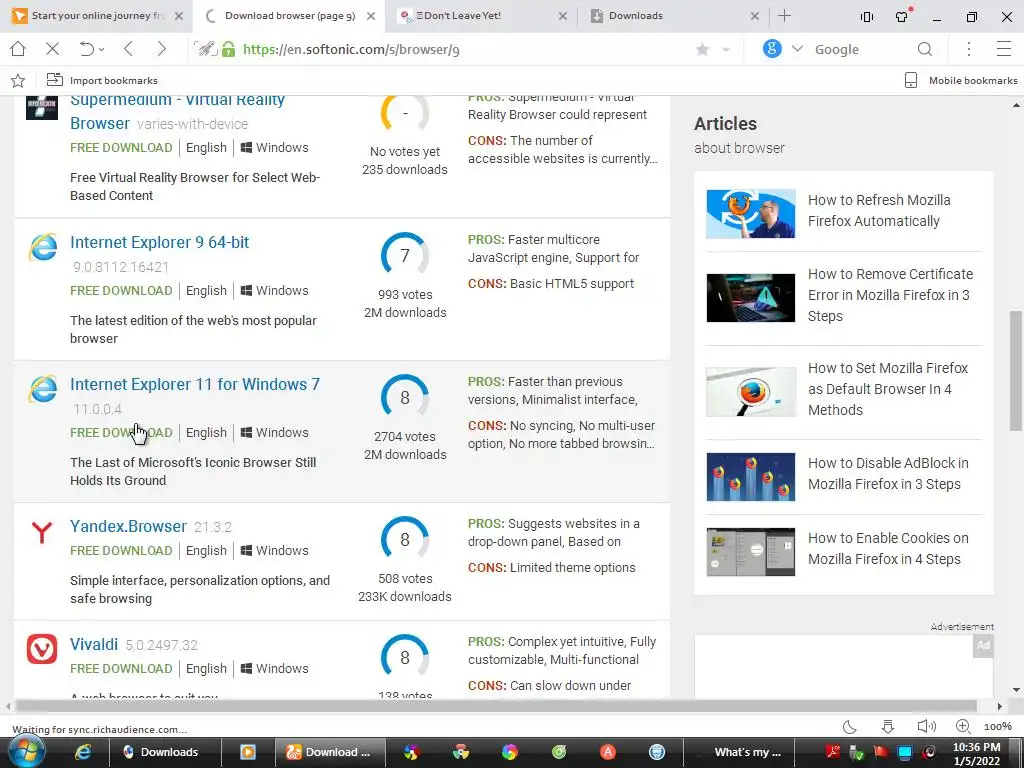Open the restore-tab dropdown arrow
Screen dimensions: 1024x768
point(102,50)
